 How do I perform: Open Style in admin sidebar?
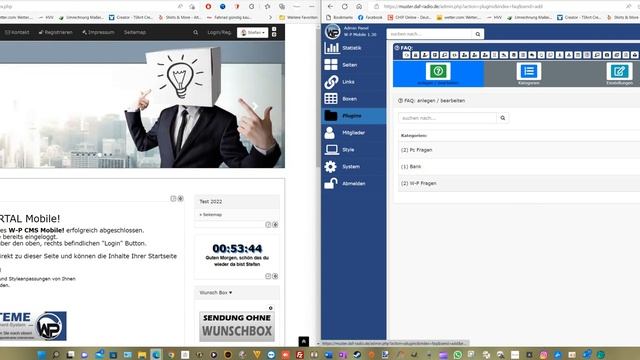click(348, 150)
